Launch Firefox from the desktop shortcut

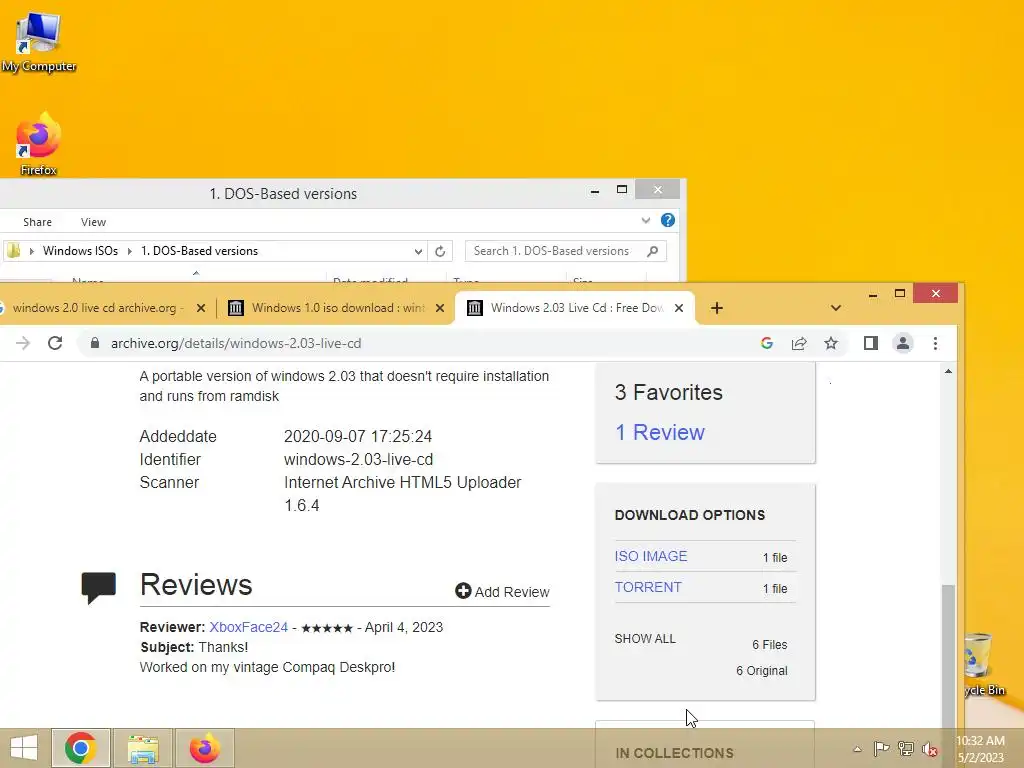[x=39, y=144]
